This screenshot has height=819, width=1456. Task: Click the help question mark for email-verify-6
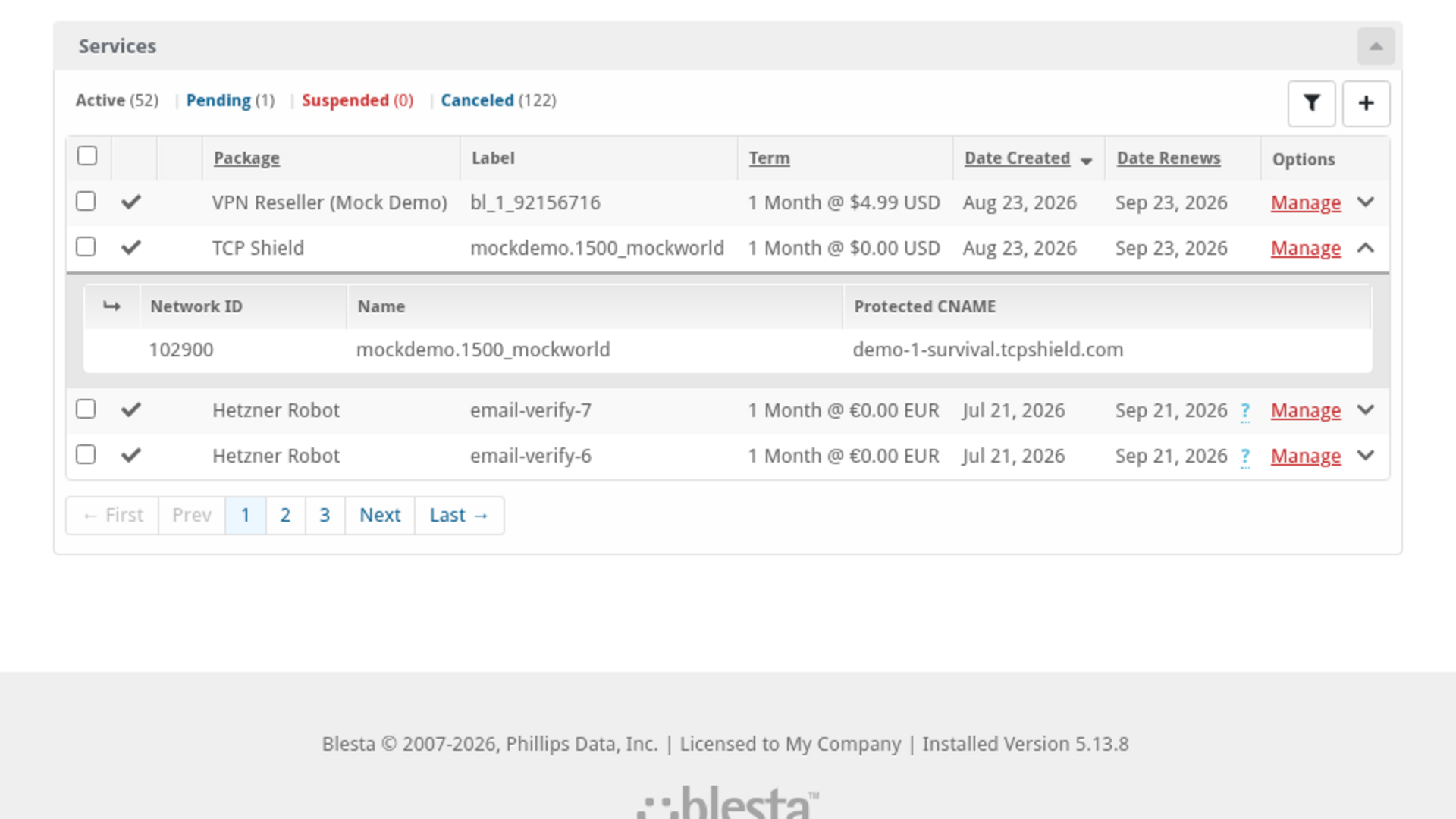point(1244,457)
